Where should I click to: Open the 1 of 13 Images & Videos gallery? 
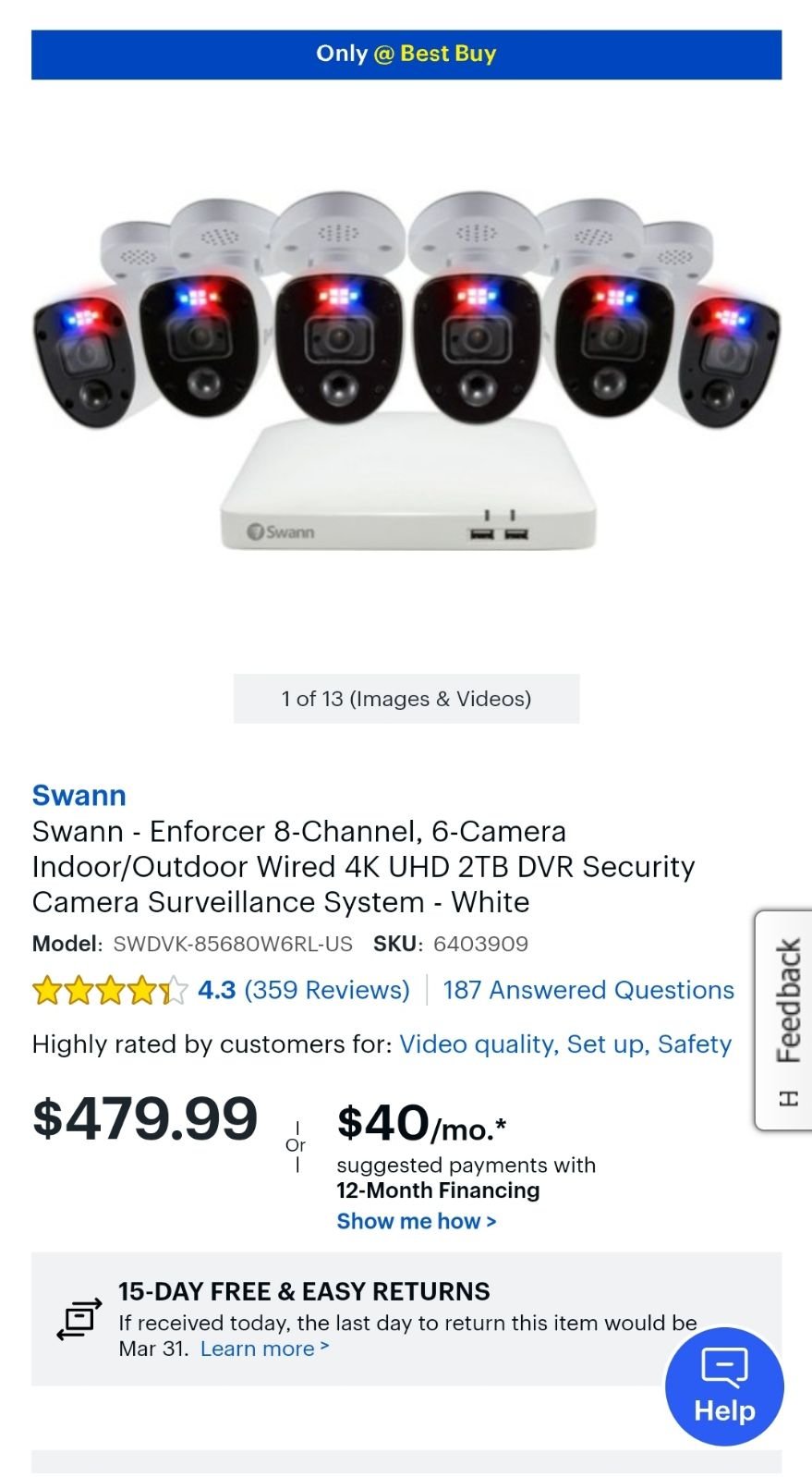tap(406, 699)
